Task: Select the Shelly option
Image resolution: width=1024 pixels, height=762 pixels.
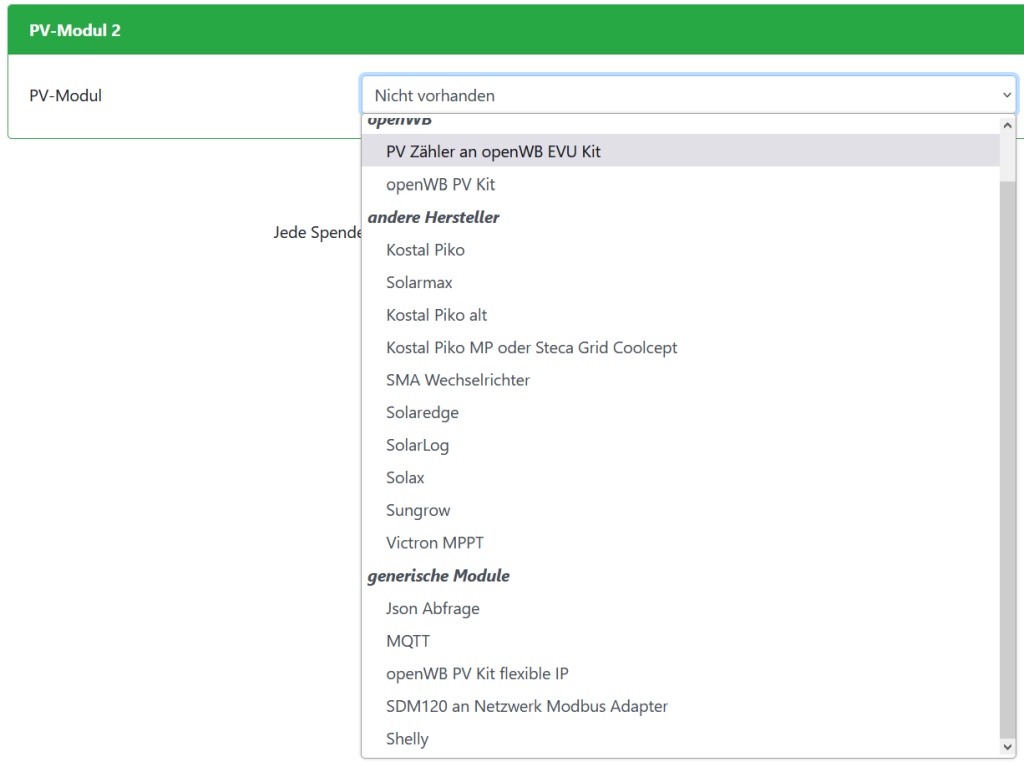Action: click(x=407, y=739)
